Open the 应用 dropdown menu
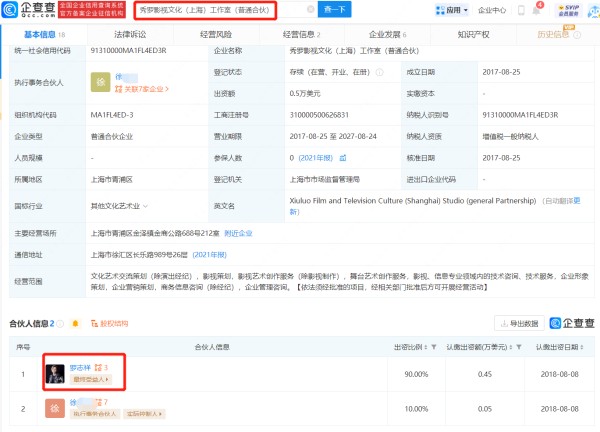Viewport: 600px width, 432px height. tap(452, 10)
